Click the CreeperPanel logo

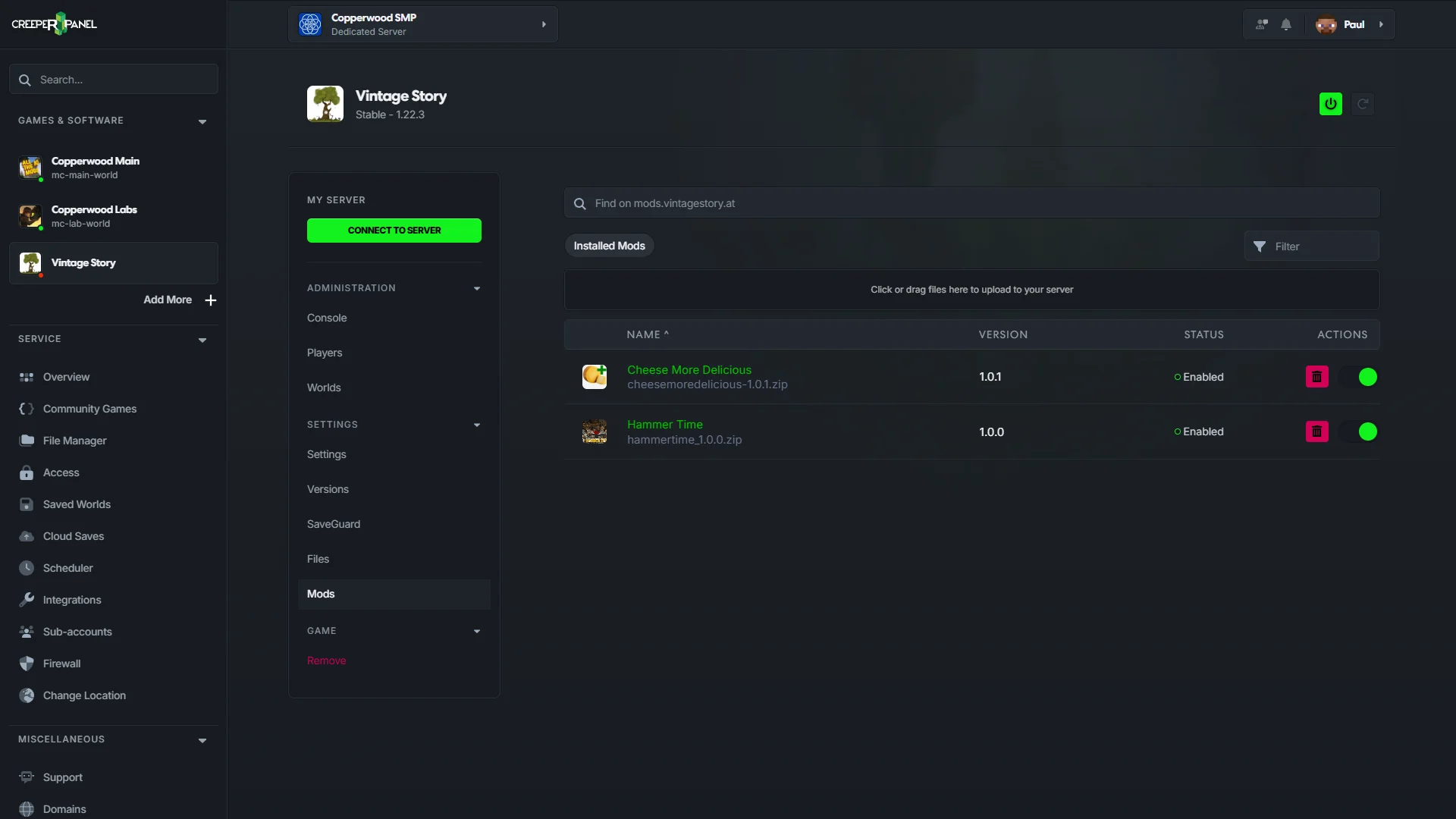coord(54,24)
